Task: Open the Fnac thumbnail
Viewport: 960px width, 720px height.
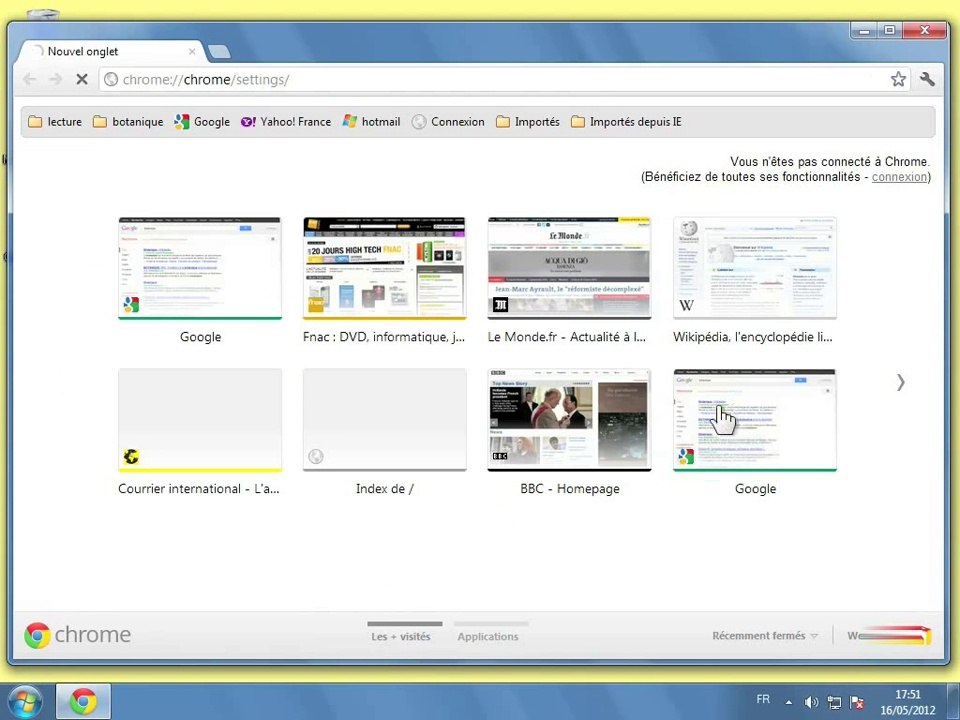Action: 384,268
